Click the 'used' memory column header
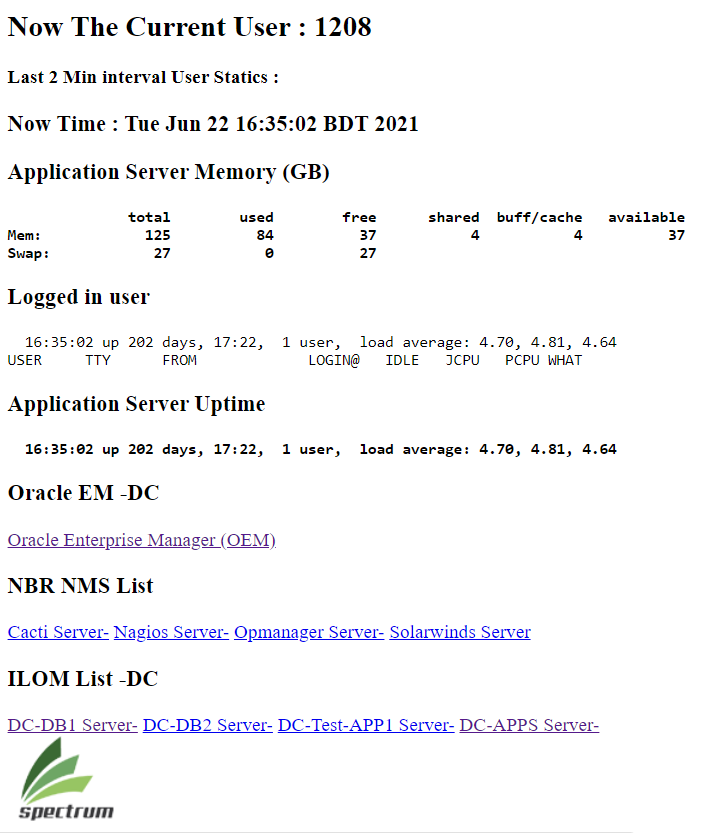This screenshot has width=721, height=833. (257, 217)
